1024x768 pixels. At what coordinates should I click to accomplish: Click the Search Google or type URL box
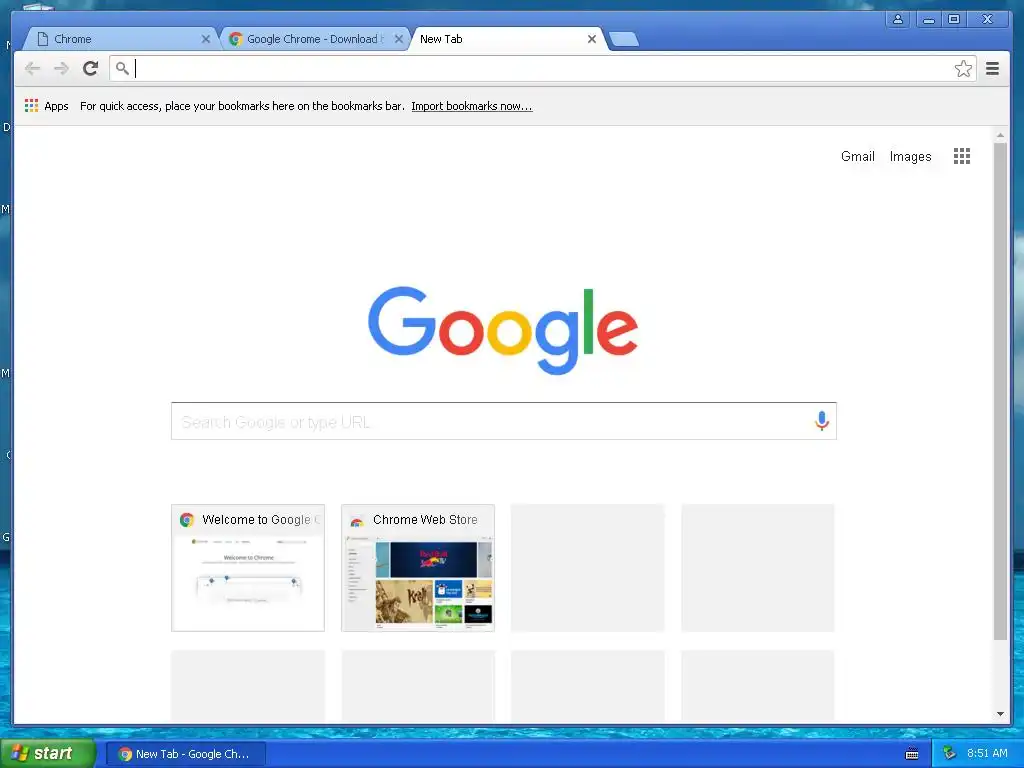(504, 421)
